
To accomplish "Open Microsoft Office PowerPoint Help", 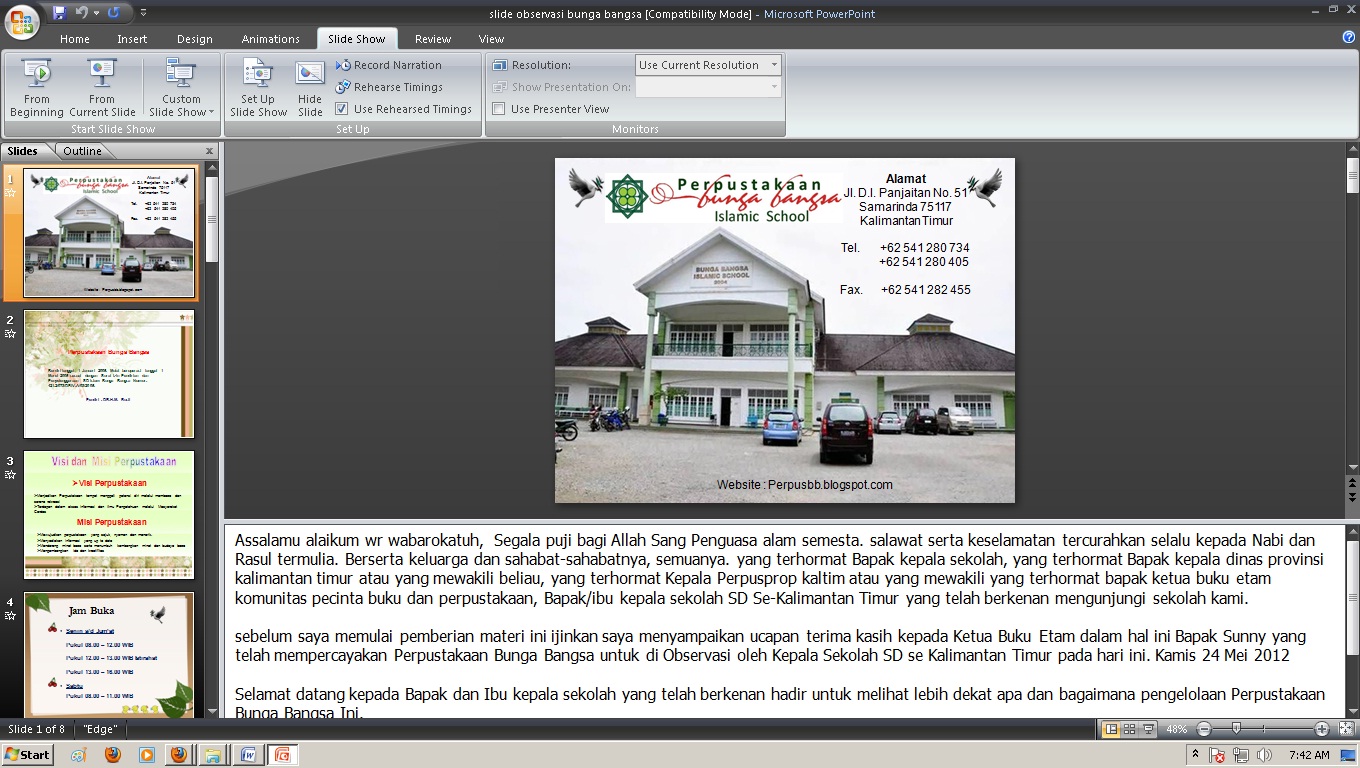I will (x=1349, y=37).
